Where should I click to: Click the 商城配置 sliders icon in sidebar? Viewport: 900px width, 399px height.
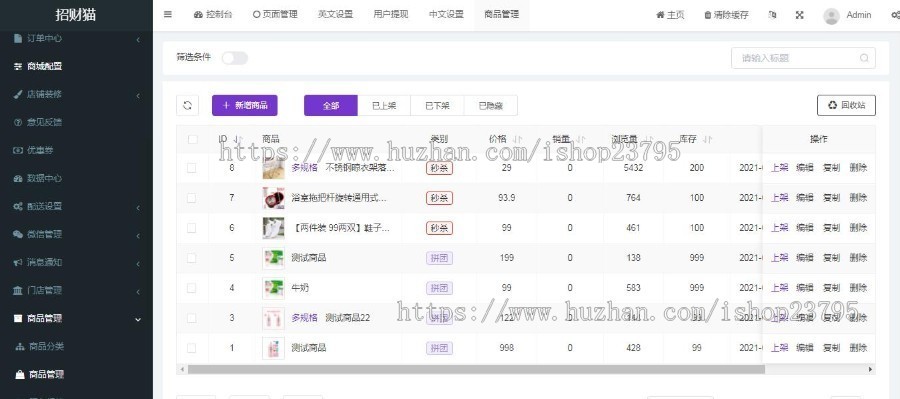click(x=18, y=67)
